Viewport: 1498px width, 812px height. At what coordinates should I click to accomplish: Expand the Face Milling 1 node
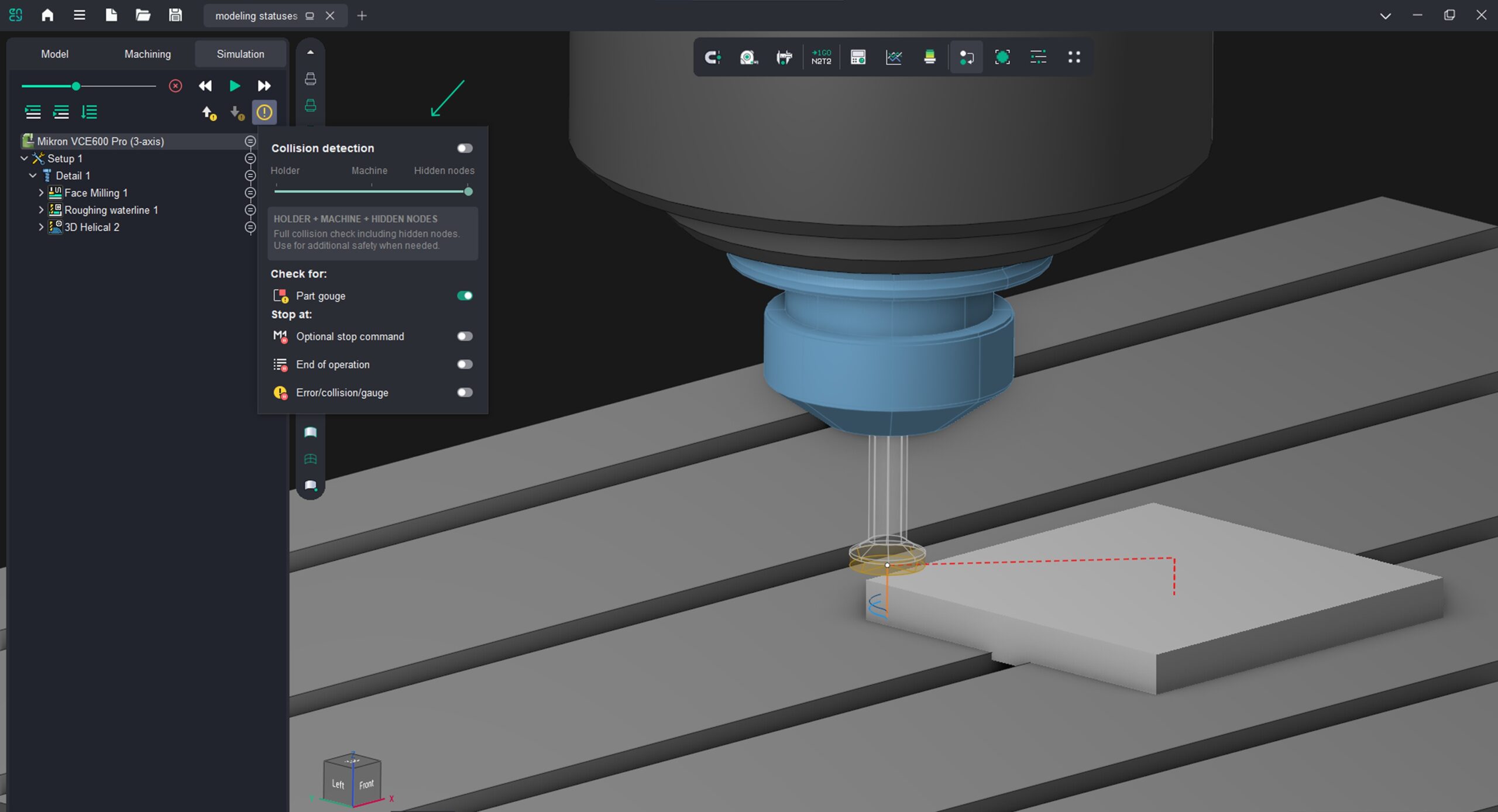coord(41,192)
